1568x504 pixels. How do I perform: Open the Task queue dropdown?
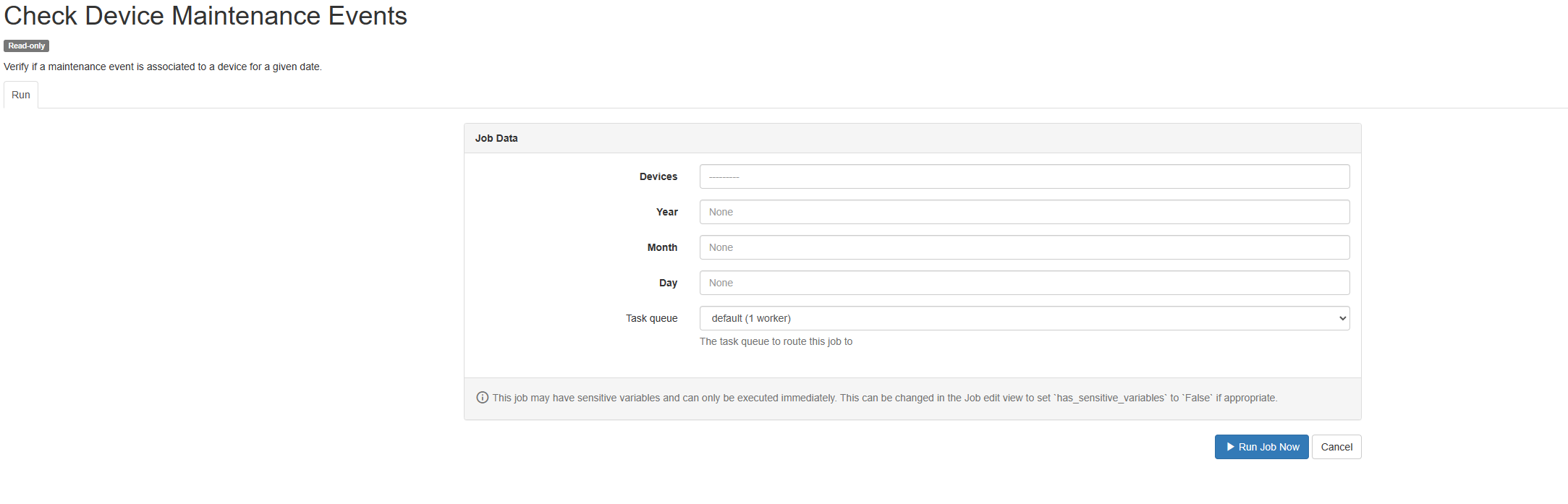tap(1025, 318)
